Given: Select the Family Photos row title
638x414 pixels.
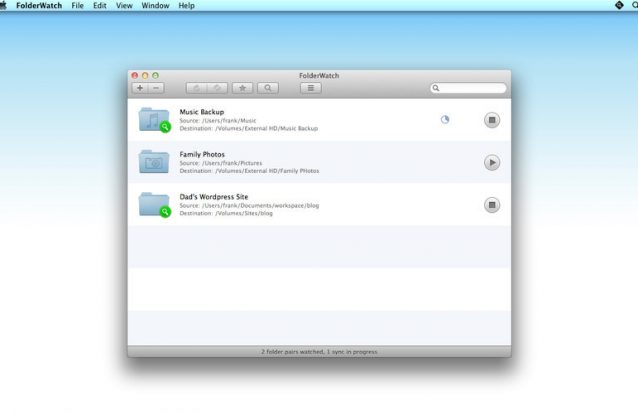Looking at the screenshot, I should (x=202, y=154).
